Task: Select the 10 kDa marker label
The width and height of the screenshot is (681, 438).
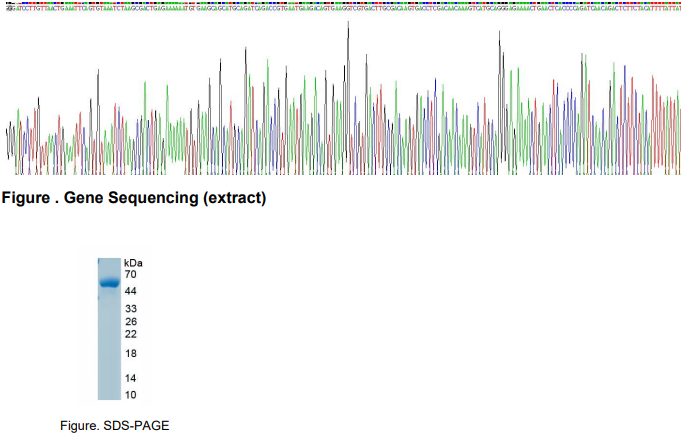Action: (131, 395)
